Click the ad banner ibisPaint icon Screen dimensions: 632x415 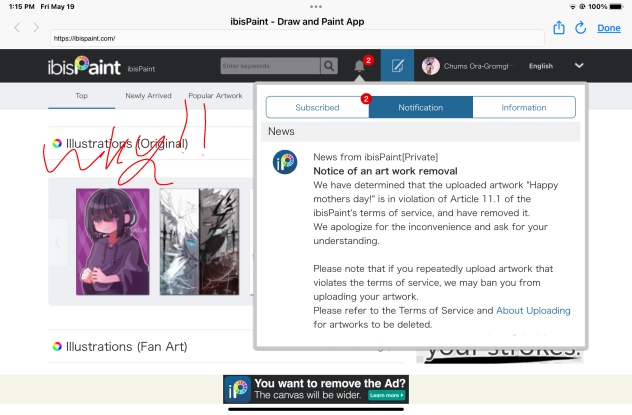click(x=237, y=389)
